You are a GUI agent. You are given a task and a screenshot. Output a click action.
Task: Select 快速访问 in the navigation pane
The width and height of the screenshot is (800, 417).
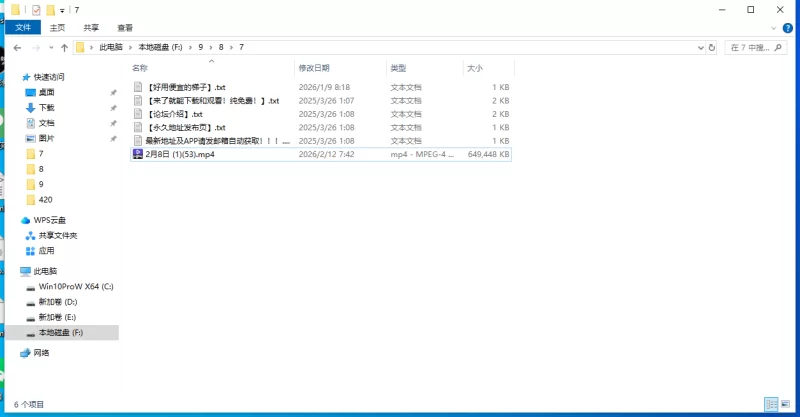click(49, 77)
